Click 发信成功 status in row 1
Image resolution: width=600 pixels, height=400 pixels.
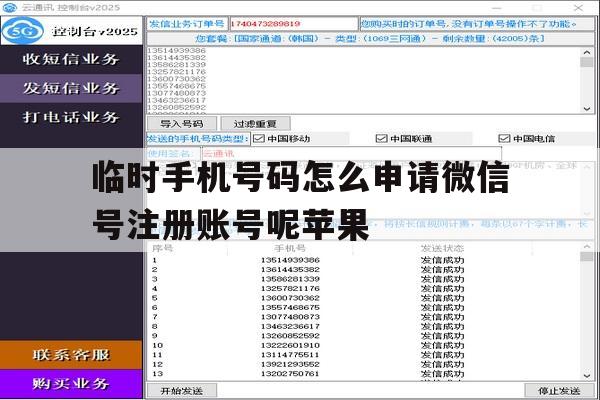click(x=442, y=260)
